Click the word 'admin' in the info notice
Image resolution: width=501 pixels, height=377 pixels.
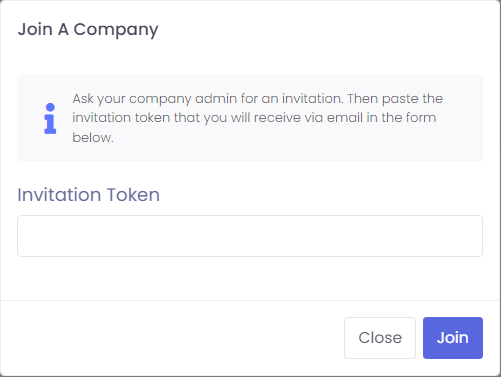216,99
